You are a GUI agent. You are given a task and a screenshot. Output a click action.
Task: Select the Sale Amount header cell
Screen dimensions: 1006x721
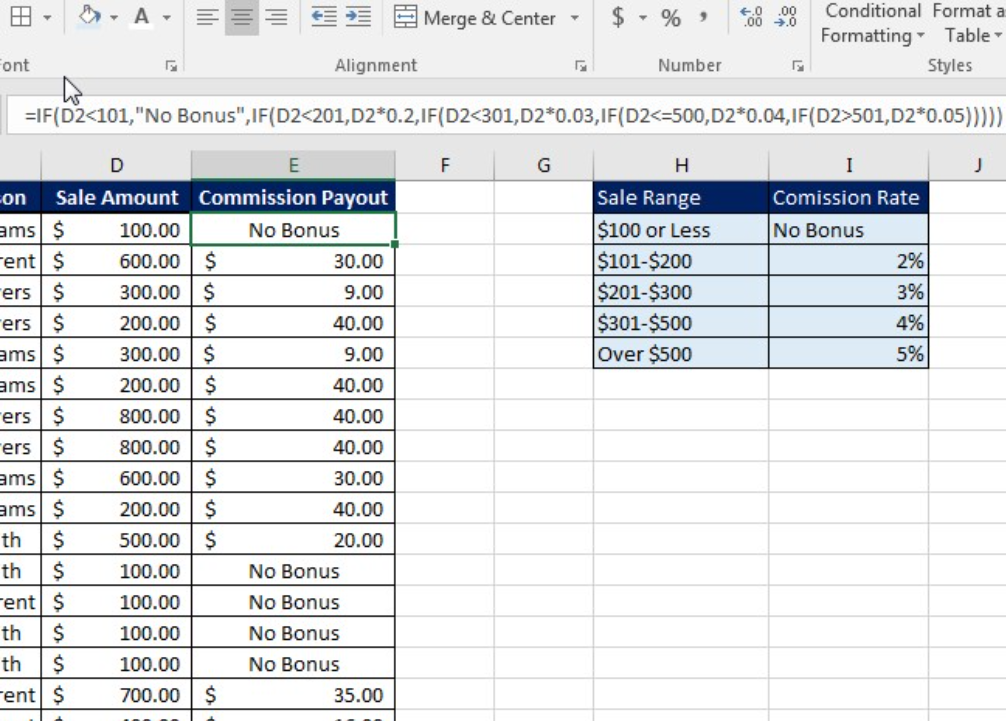click(x=116, y=198)
